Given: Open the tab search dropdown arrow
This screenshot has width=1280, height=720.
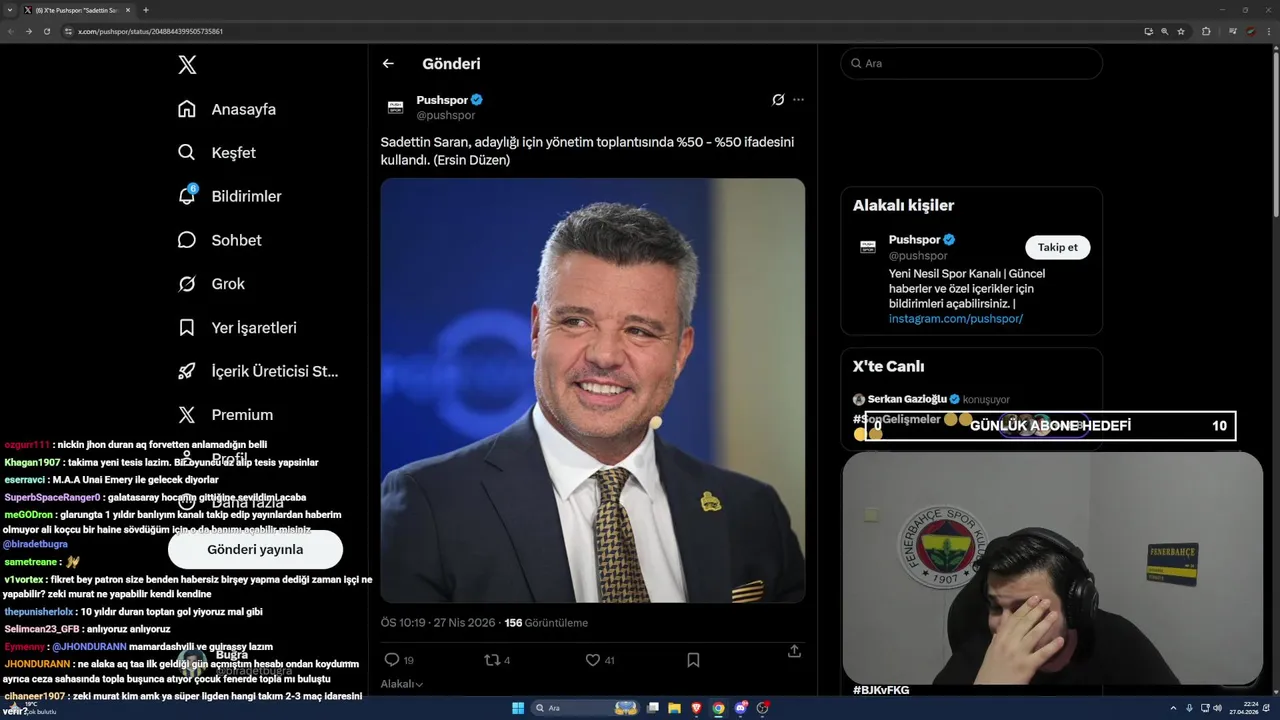Looking at the screenshot, I should pyautogui.click(x=9, y=10).
